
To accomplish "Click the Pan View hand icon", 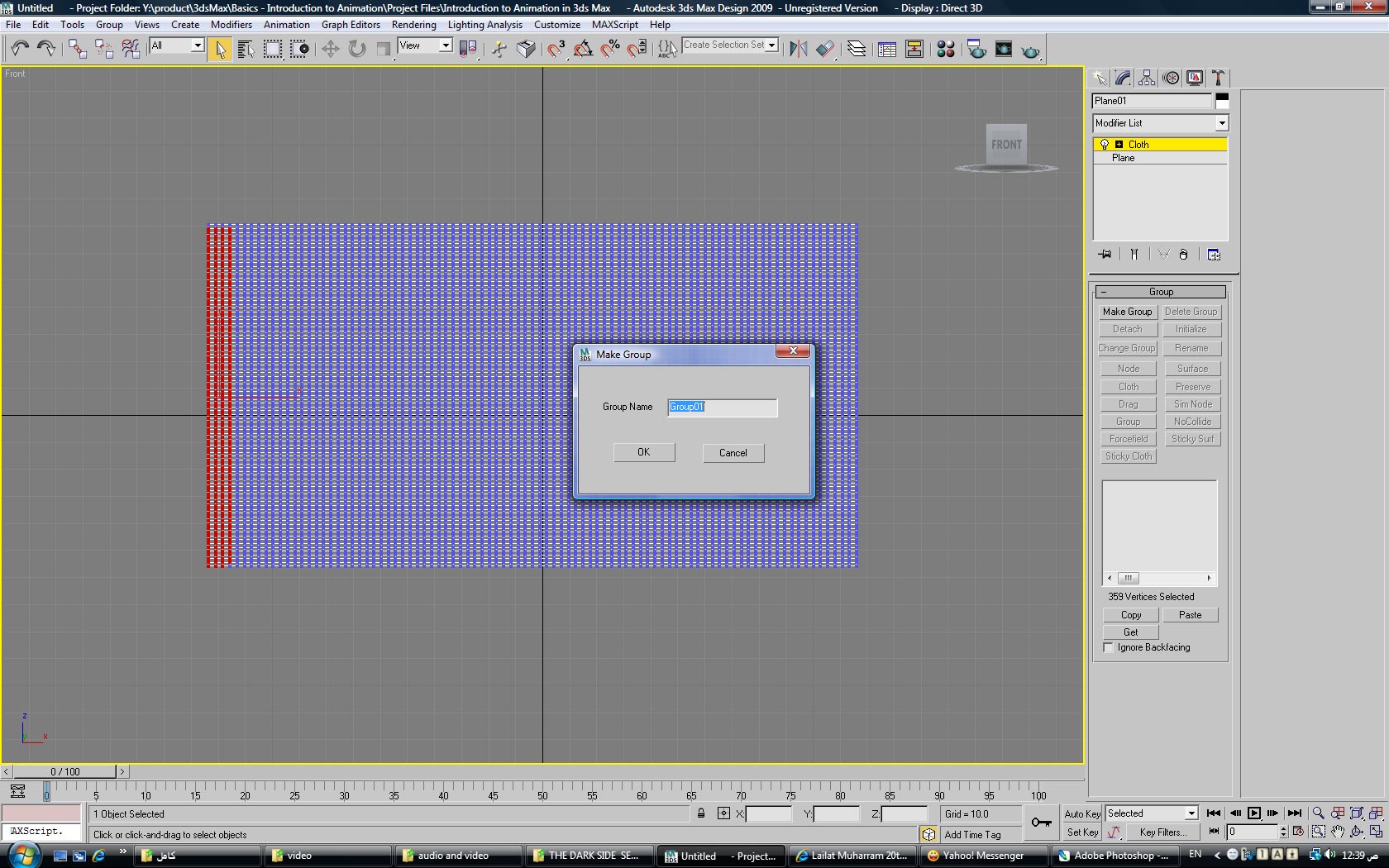I will point(1338,832).
